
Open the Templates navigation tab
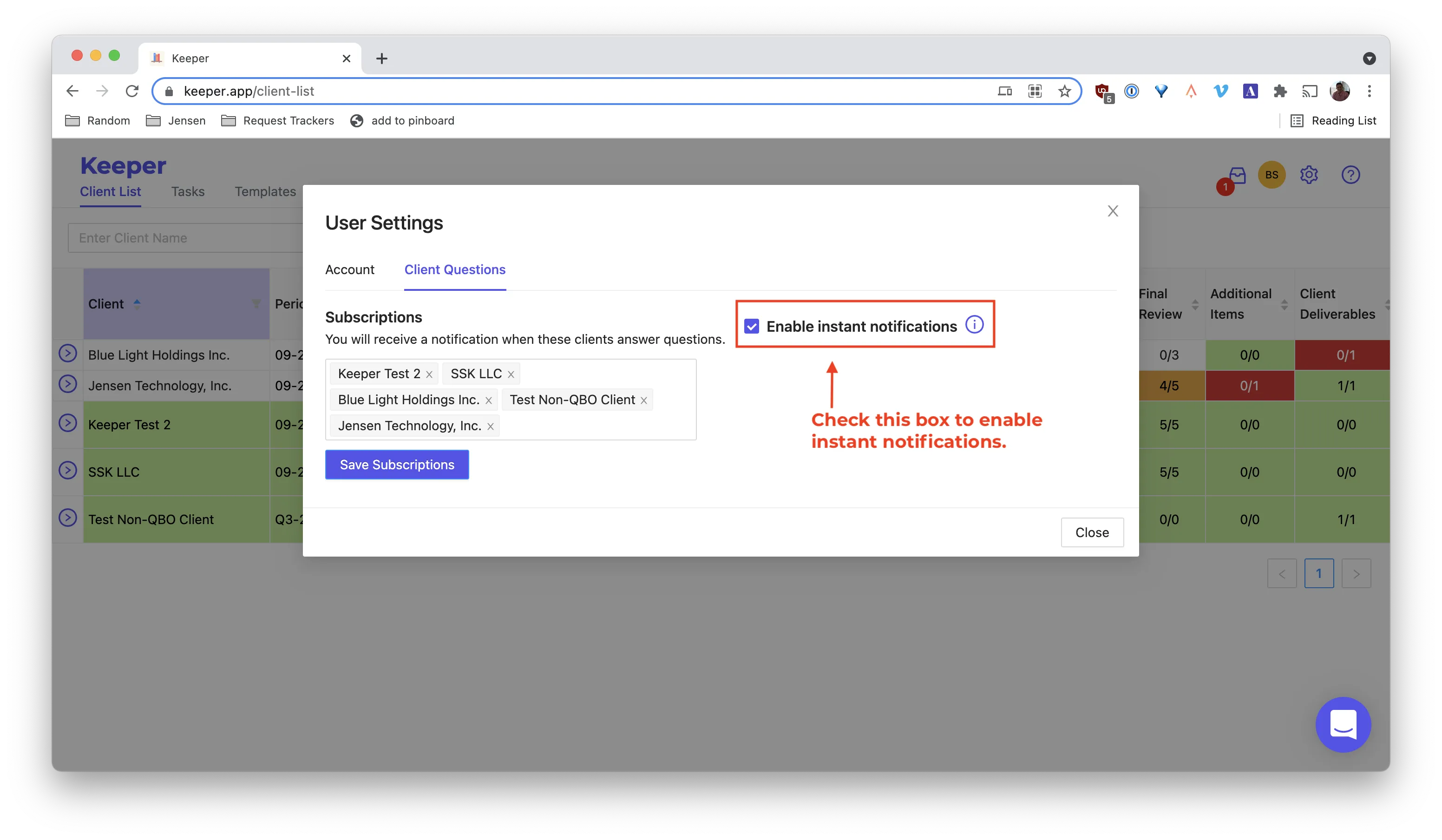[265, 192]
